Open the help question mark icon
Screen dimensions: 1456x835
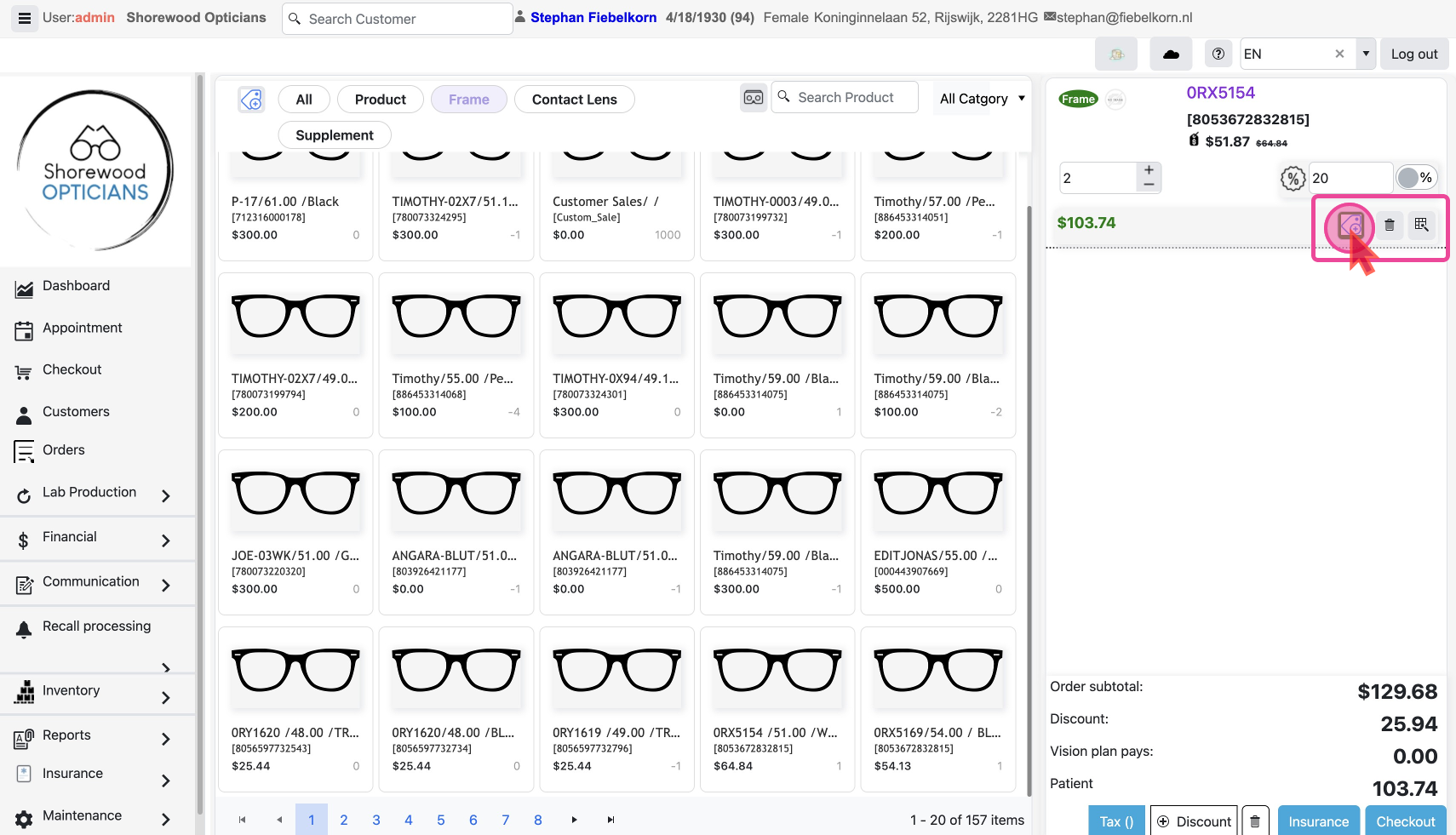click(1218, 54)
